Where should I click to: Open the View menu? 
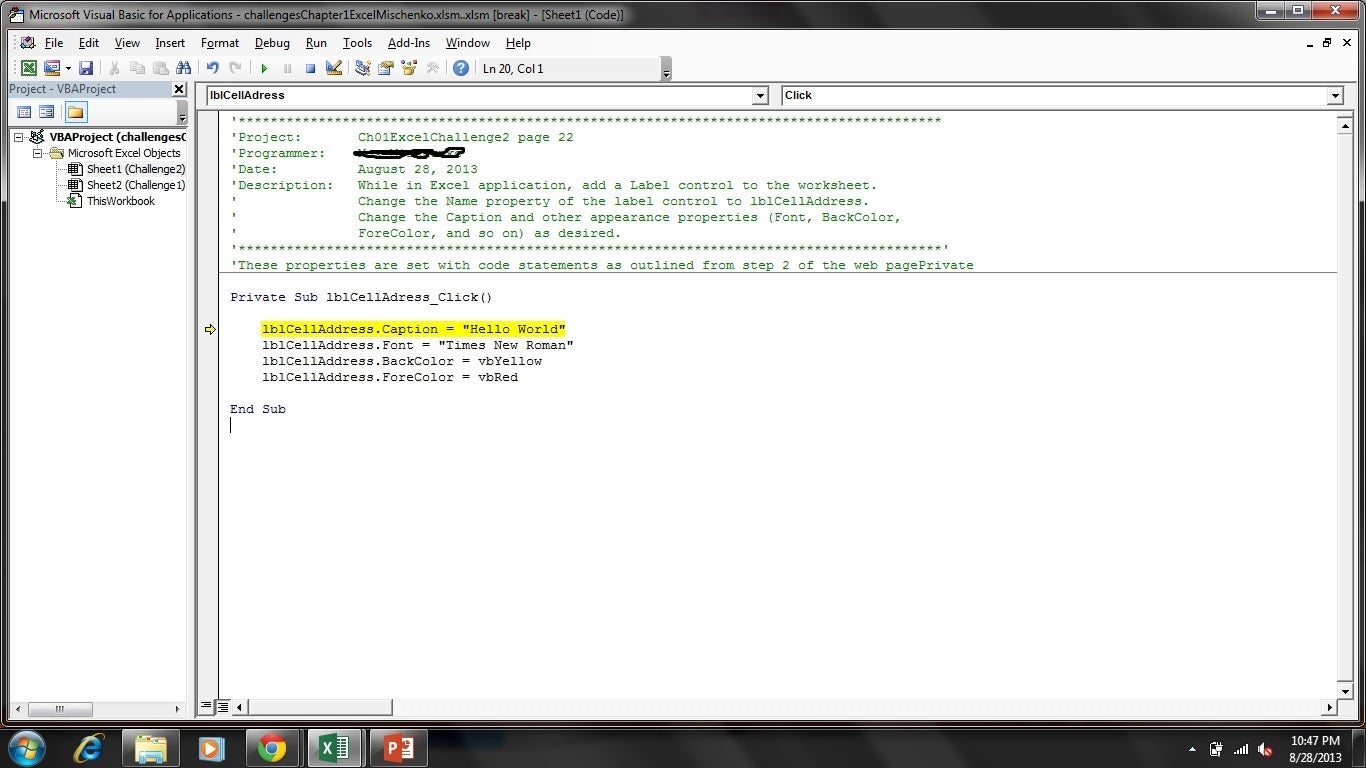127,43
